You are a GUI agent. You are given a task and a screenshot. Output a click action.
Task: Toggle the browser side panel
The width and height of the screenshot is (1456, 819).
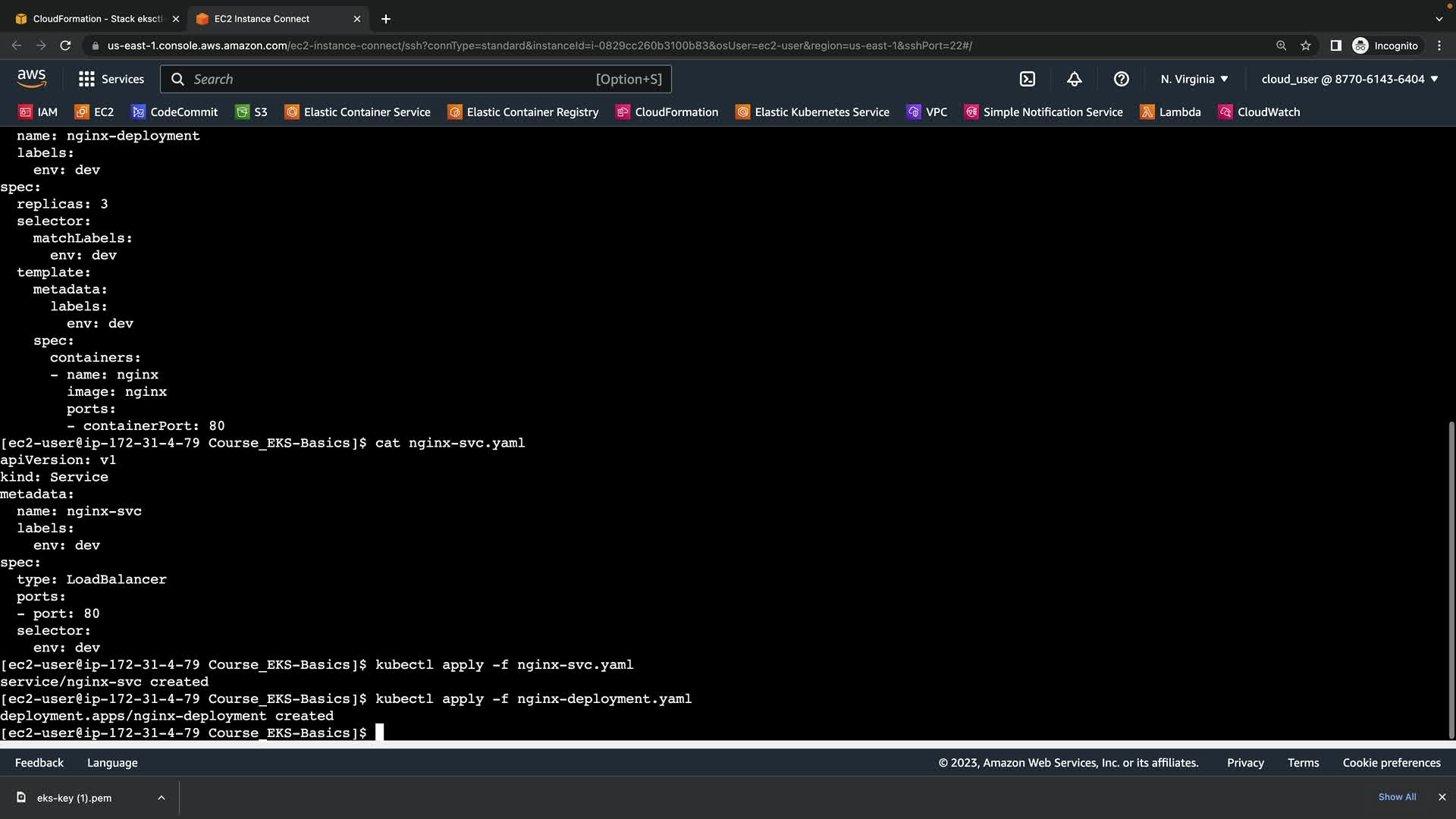coord(1335,45)
